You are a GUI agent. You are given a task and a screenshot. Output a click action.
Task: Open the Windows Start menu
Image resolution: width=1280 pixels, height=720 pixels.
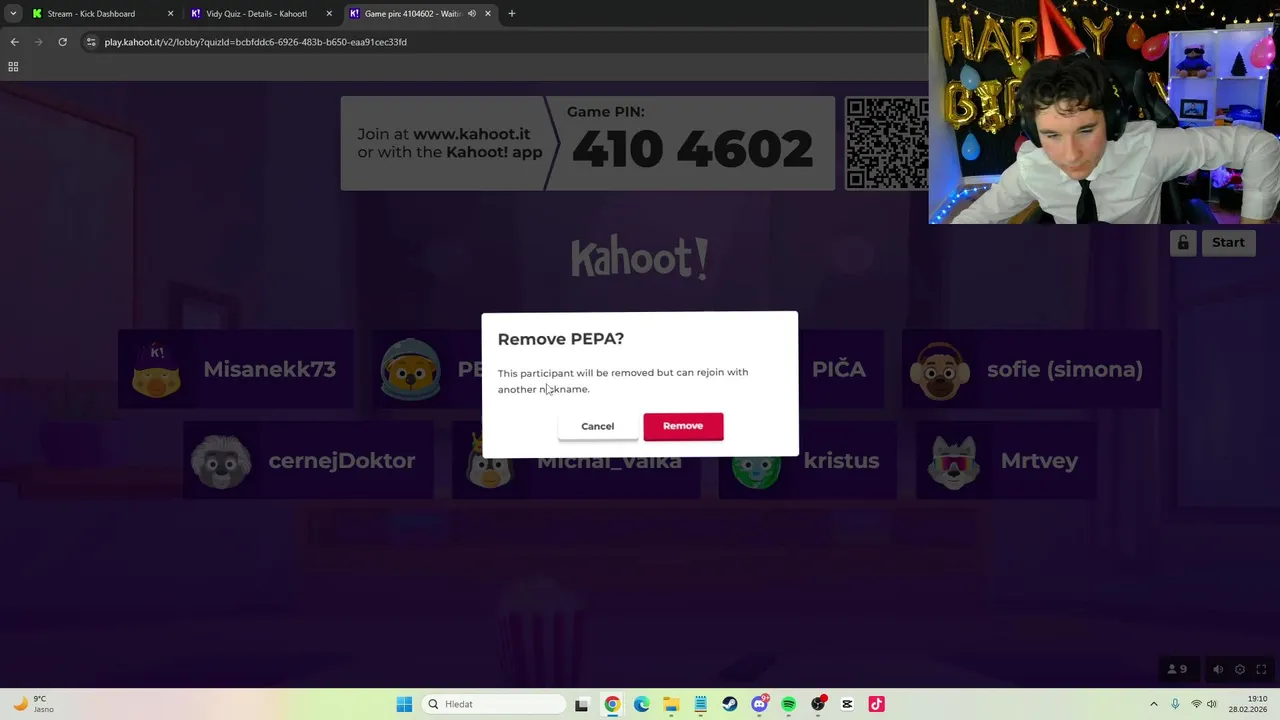click(404, 704)
